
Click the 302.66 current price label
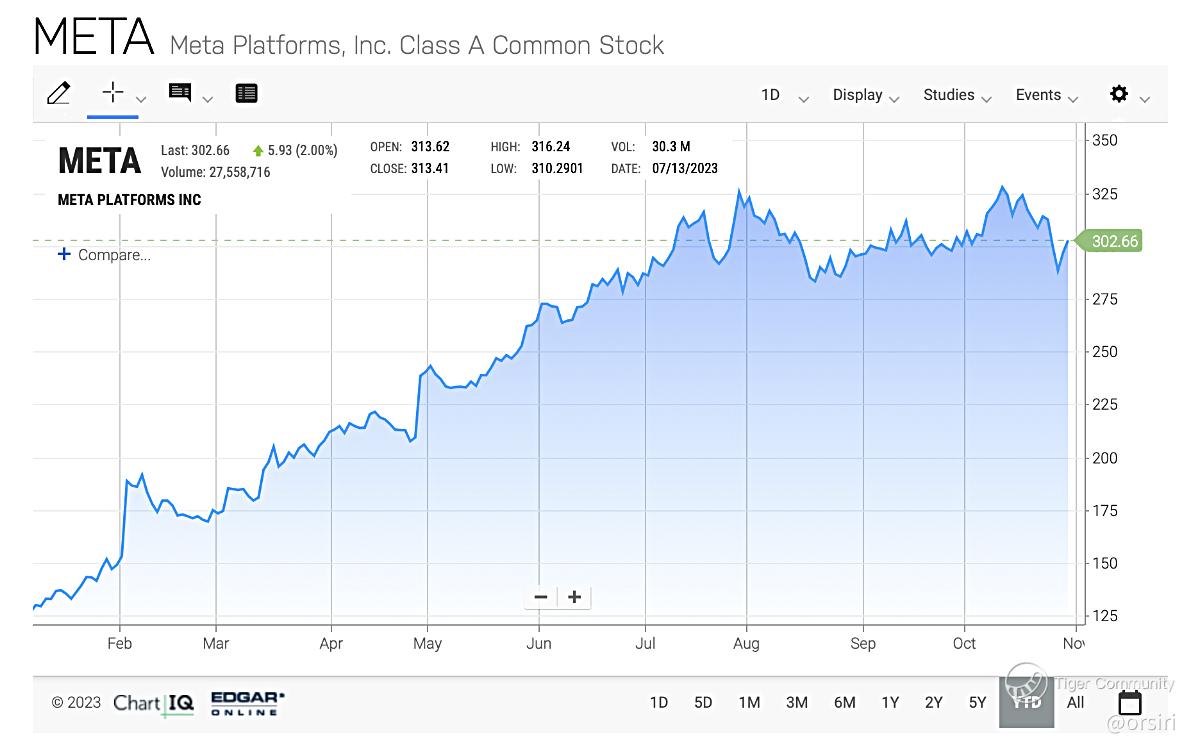[1114, 241]
